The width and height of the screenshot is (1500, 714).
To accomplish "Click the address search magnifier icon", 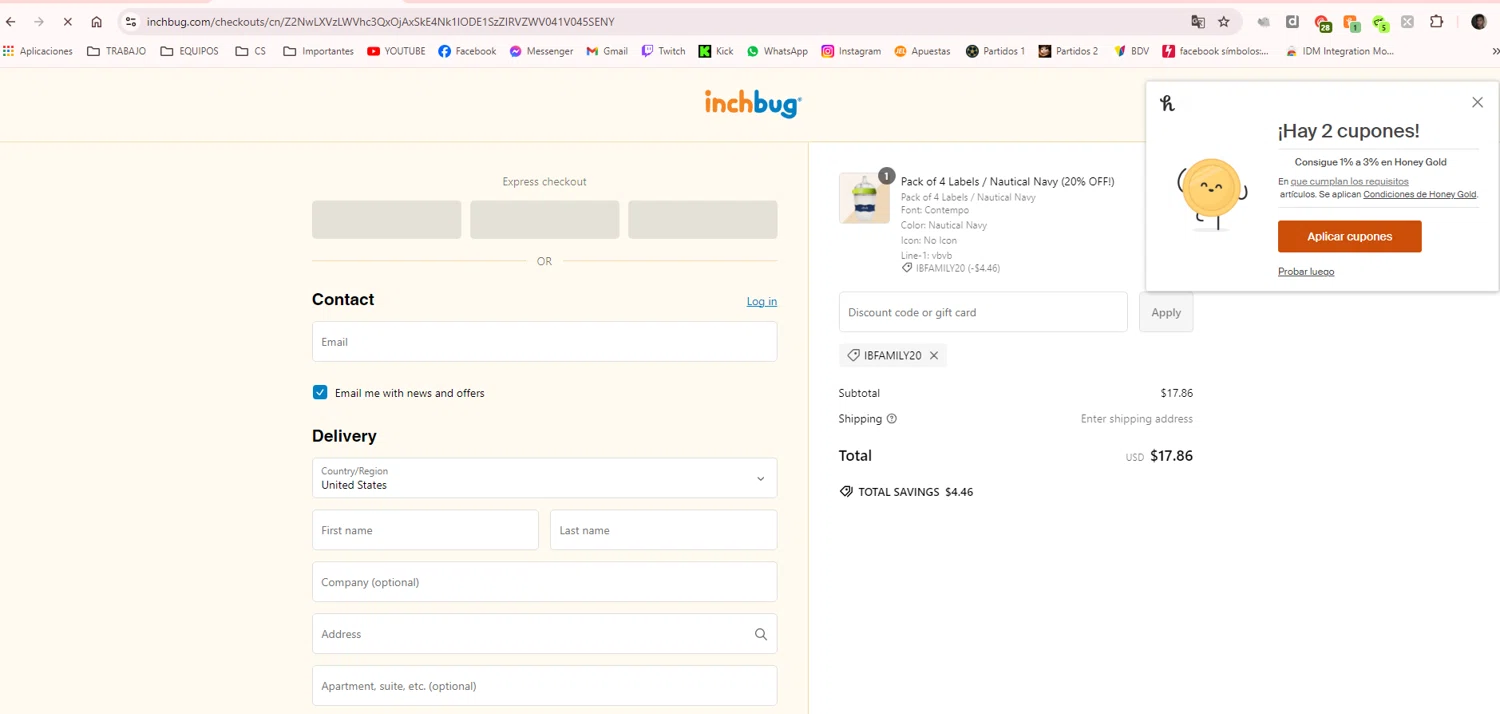I will 761,634.
